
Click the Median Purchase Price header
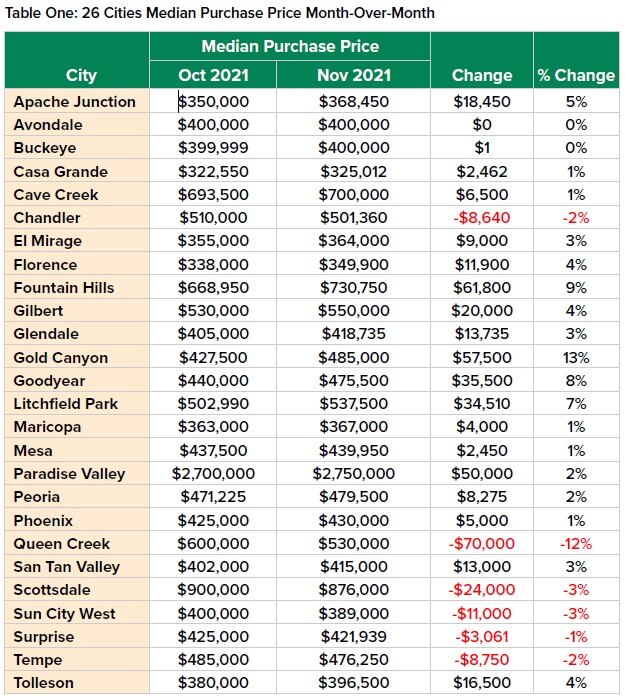[290, 46]
